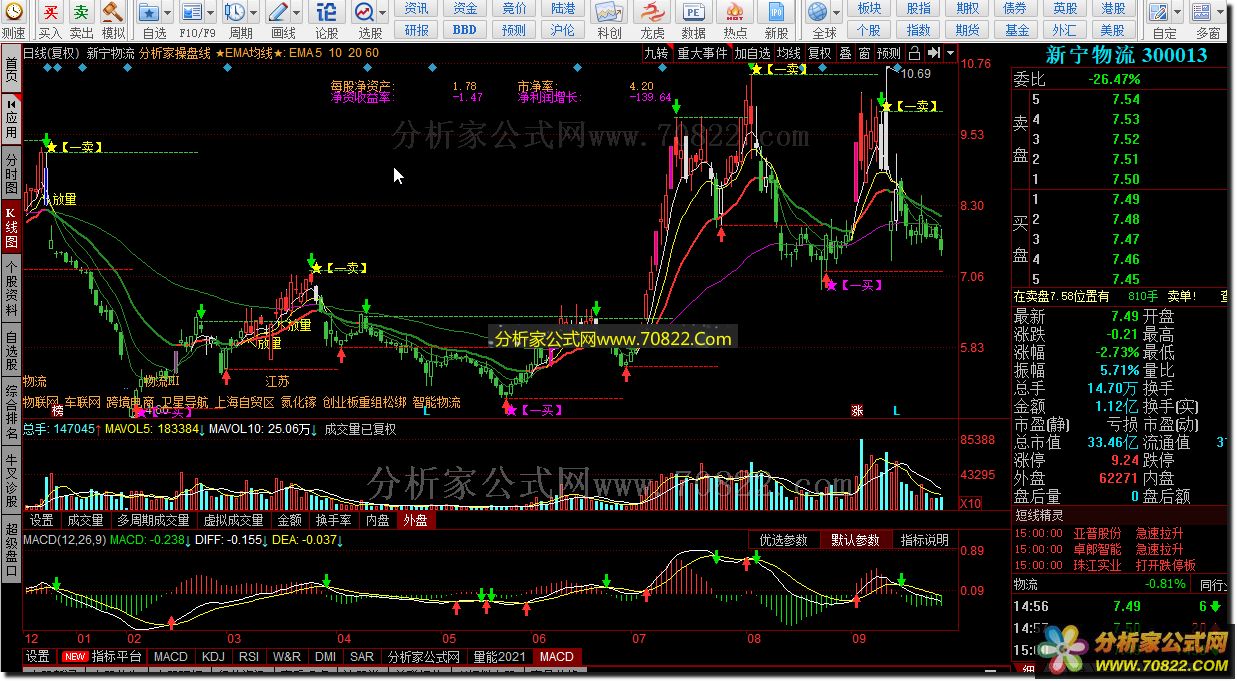The image size is (1237, 681).
Task: Open the 测速 speed test clock icon
Action: pos(13,13)
